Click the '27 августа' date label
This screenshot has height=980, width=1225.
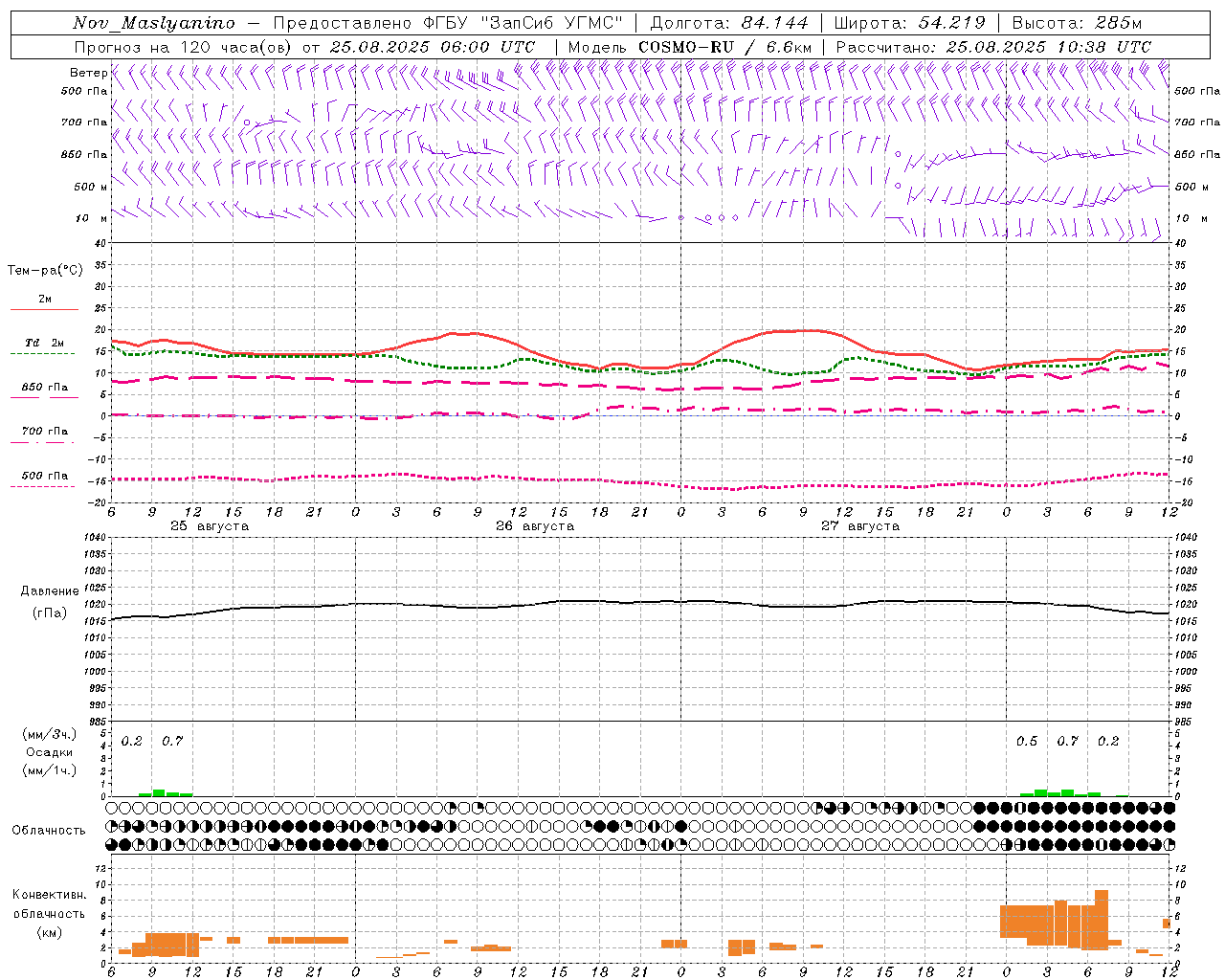[x=860, y=526]
